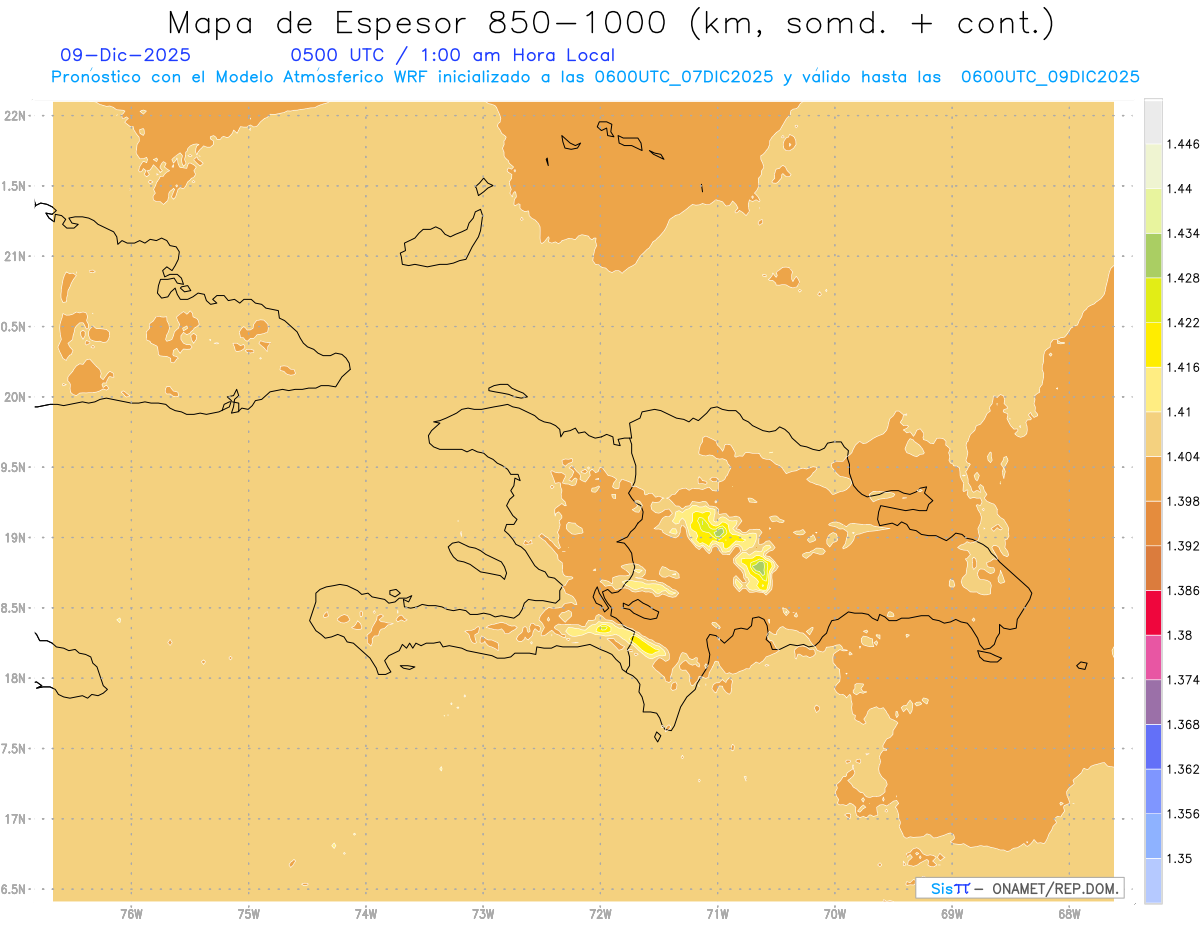
Task: Click the blue legend band between 1.362 and 1.368
Action: point(1153,746)
